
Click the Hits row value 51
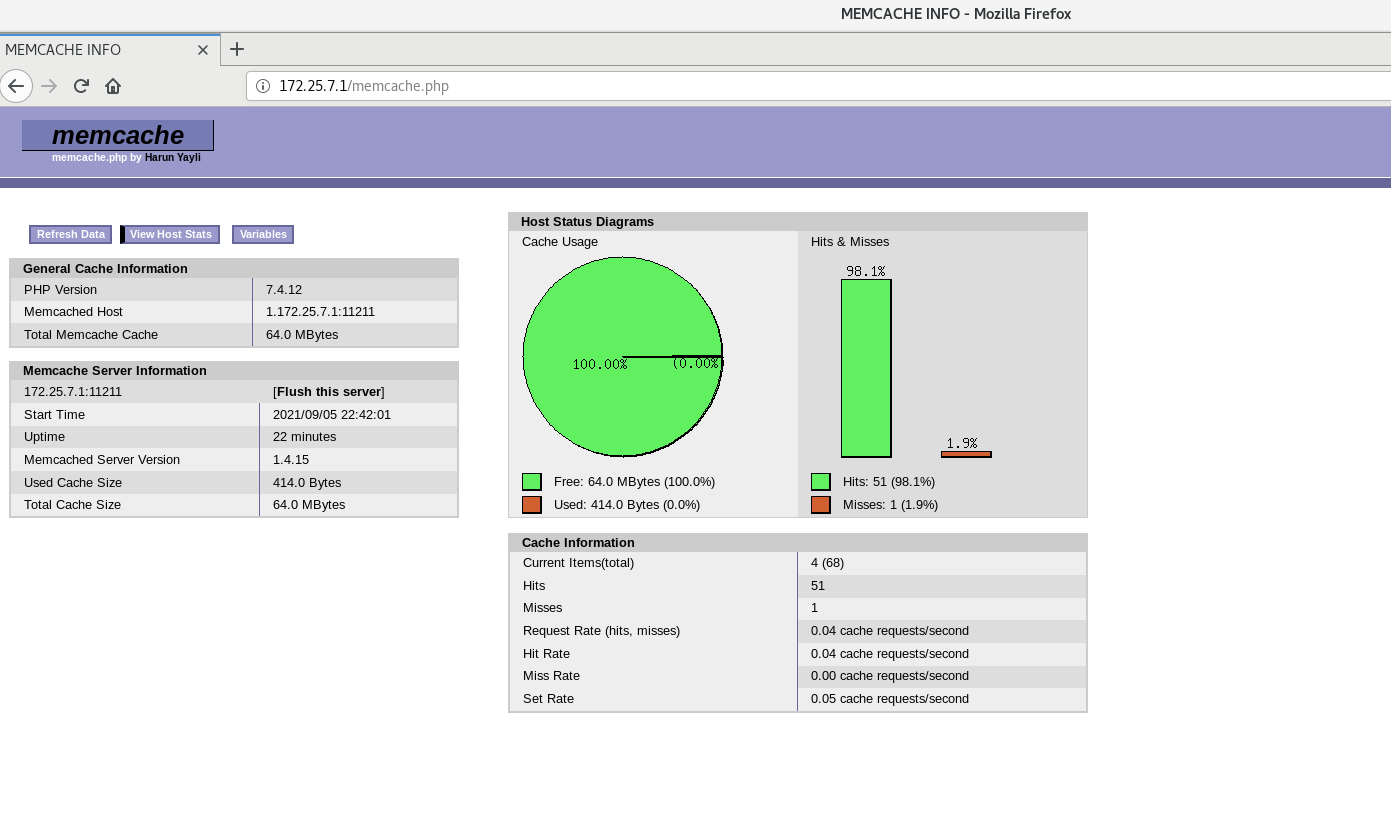(x=818, y=586)
